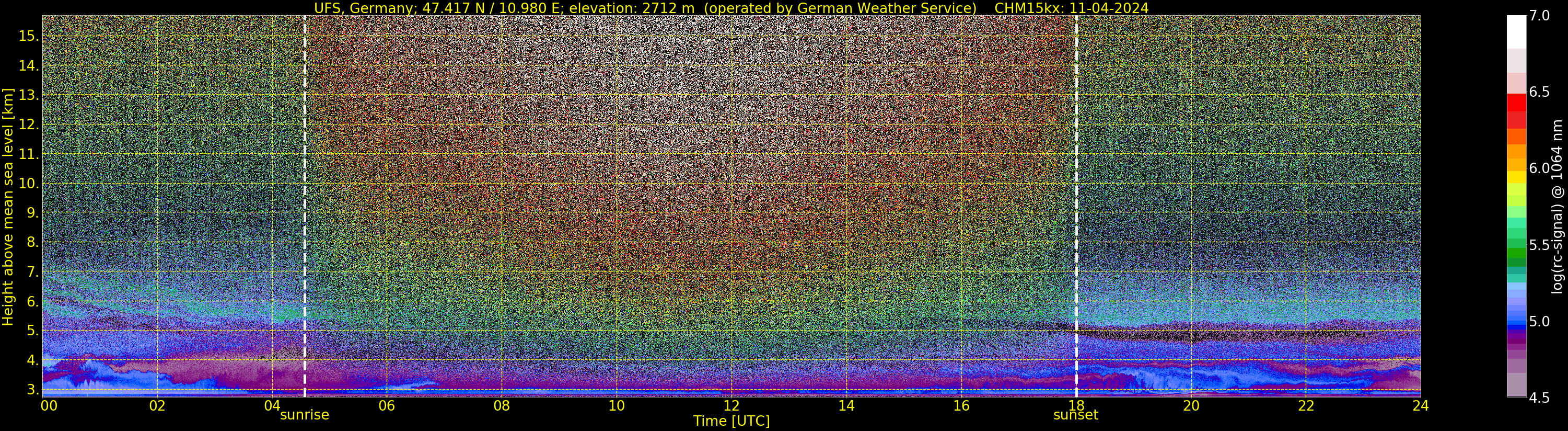Click the height tick label 13.
Viewport: 1568px width, 431px height.
coord(29,95)
